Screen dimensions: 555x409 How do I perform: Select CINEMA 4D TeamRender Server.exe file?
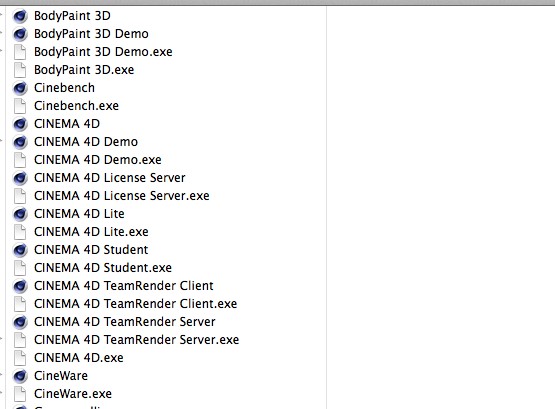tap(136, 340)
